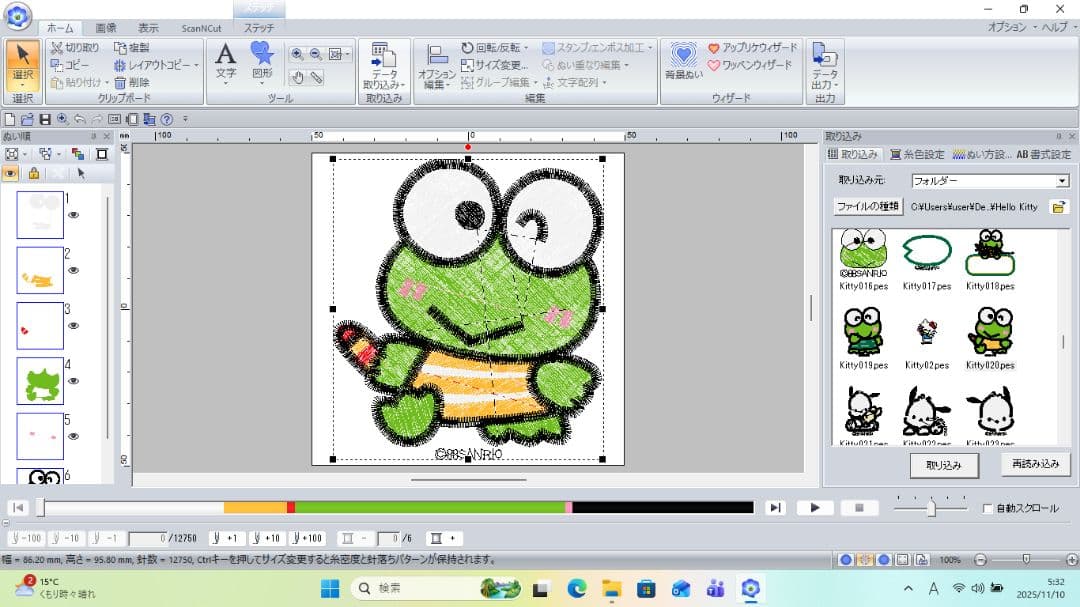Open the 糸色設定 panel tab

tap(916, 155)
